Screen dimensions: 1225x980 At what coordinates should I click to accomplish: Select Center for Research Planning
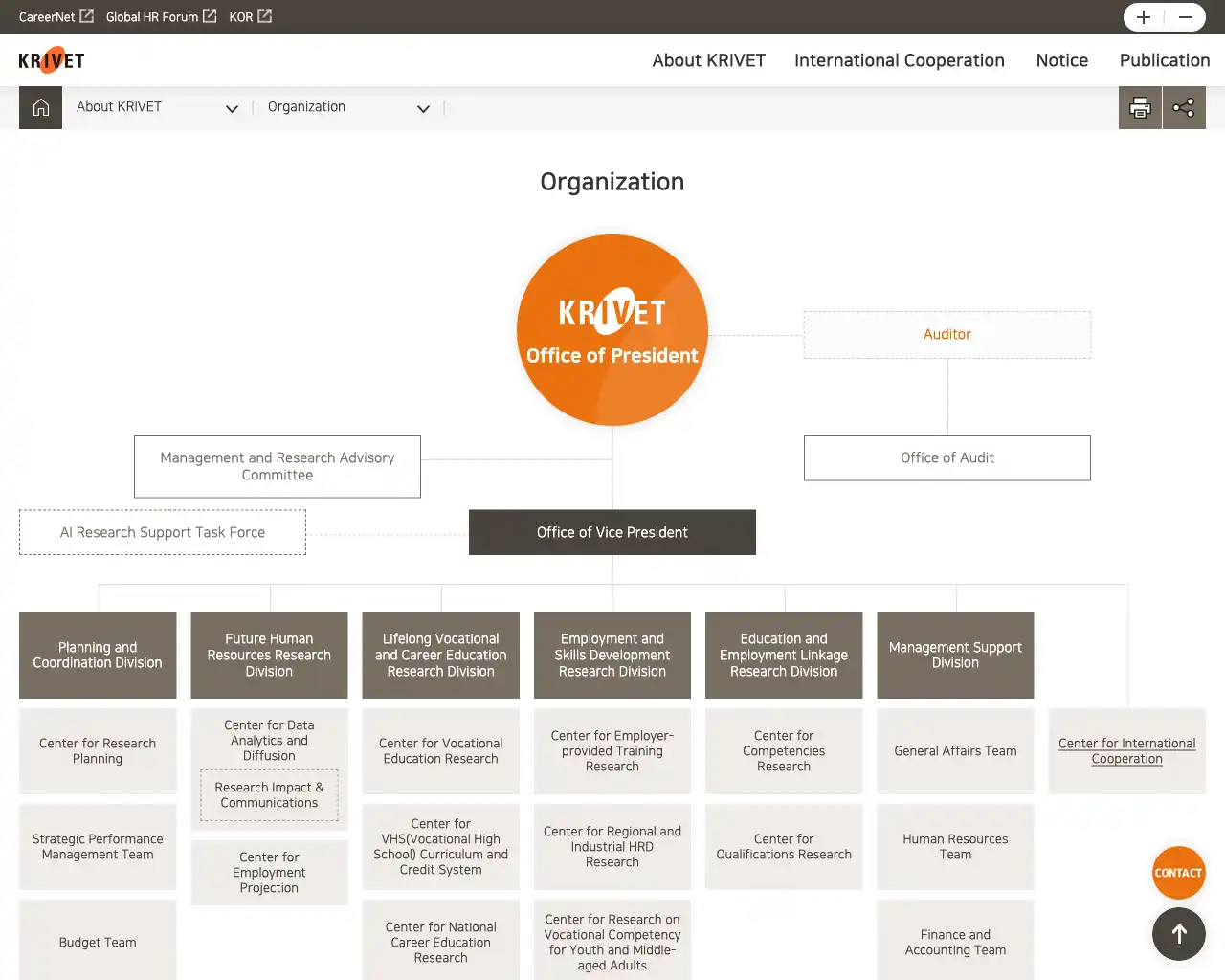click(98, 751)
